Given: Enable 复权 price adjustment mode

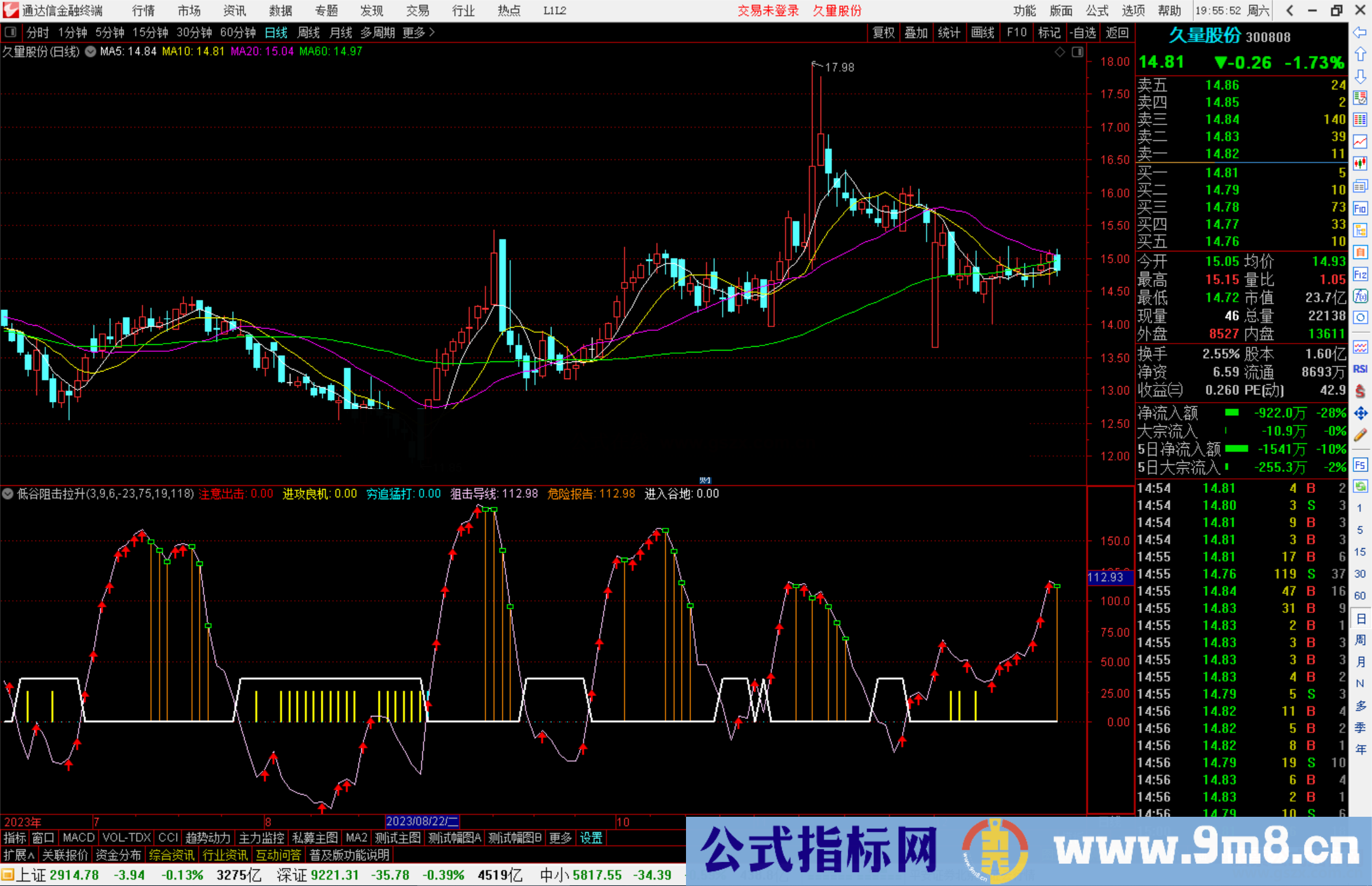Looking at the screenshot, I should pyautogui.click(x=883, y=32).
